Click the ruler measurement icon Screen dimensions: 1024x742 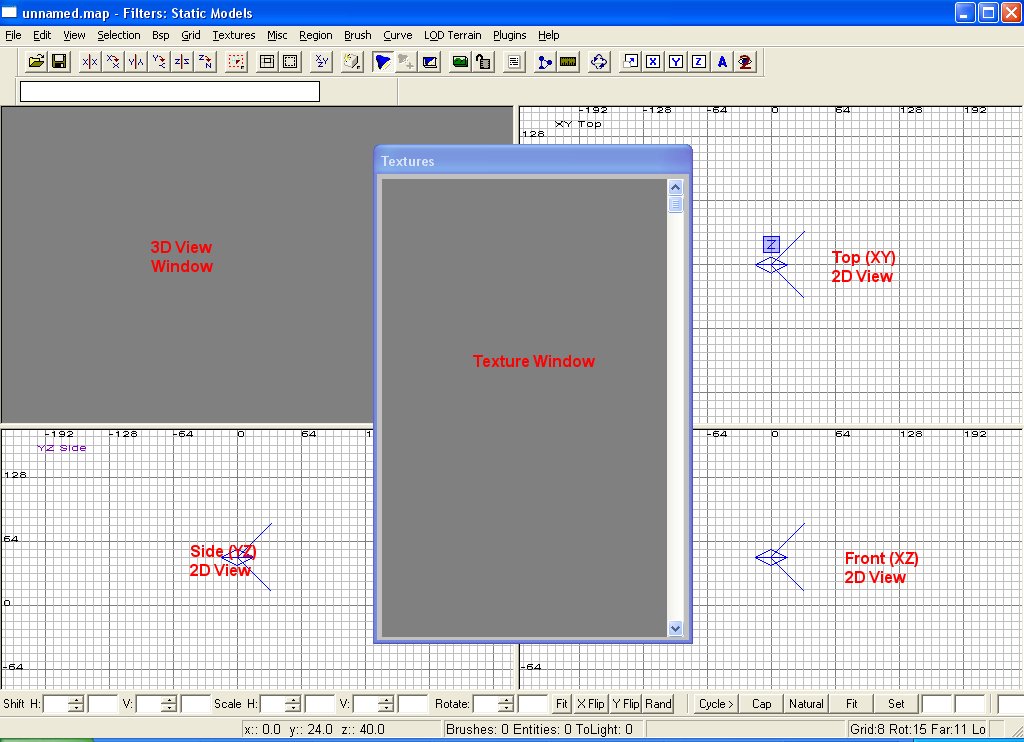click(568, 62)
